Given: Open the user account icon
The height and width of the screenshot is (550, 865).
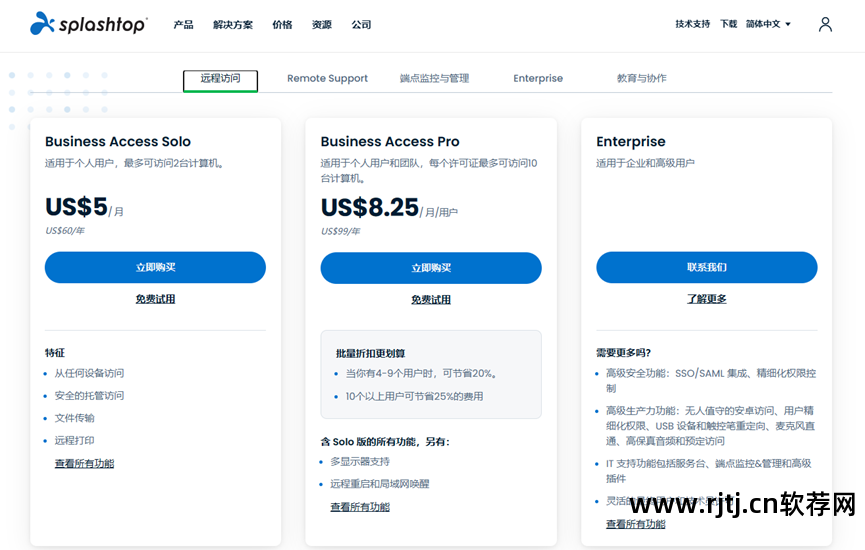Looking at the screenshot, I should click(825, 24).
